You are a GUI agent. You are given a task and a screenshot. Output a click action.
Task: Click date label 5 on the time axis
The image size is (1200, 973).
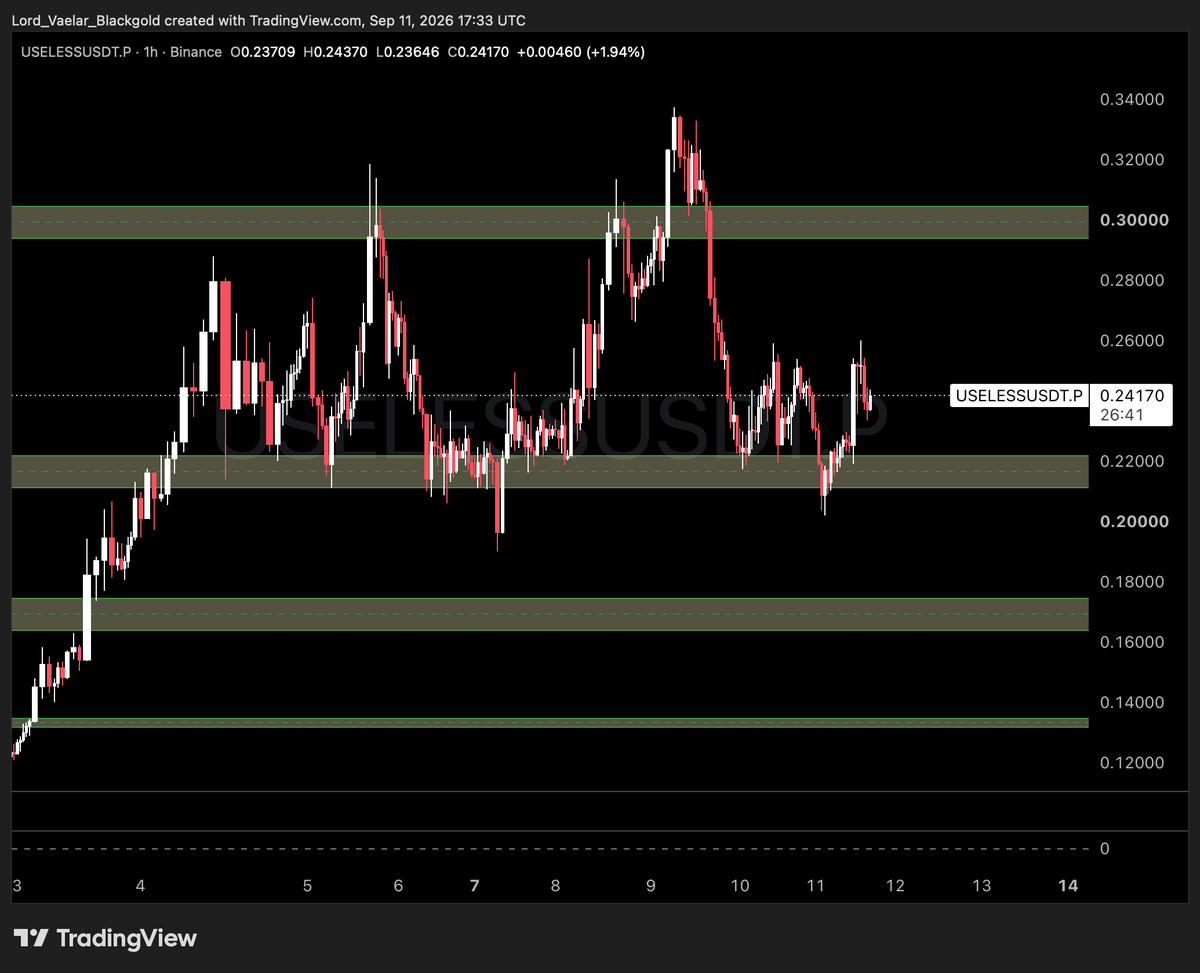pyautogui.click(x=307, y=886)
